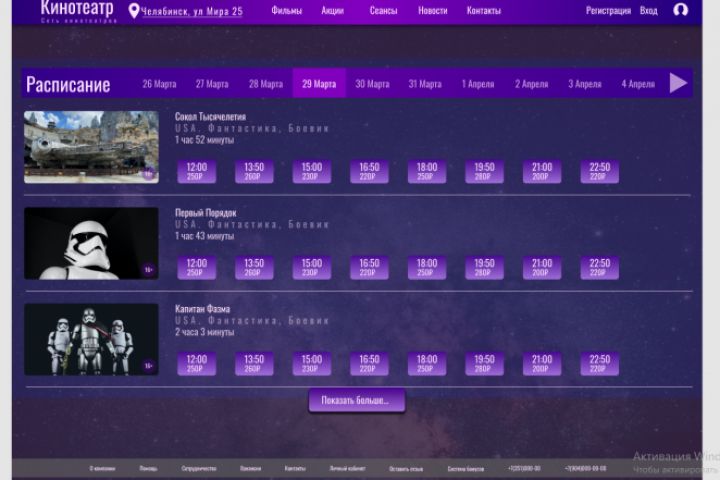Pick the 18:00 showtime for Сокол Тысячелетия
Image resolution: width=720 pixels, height=480 pixels.
point(427,171)
